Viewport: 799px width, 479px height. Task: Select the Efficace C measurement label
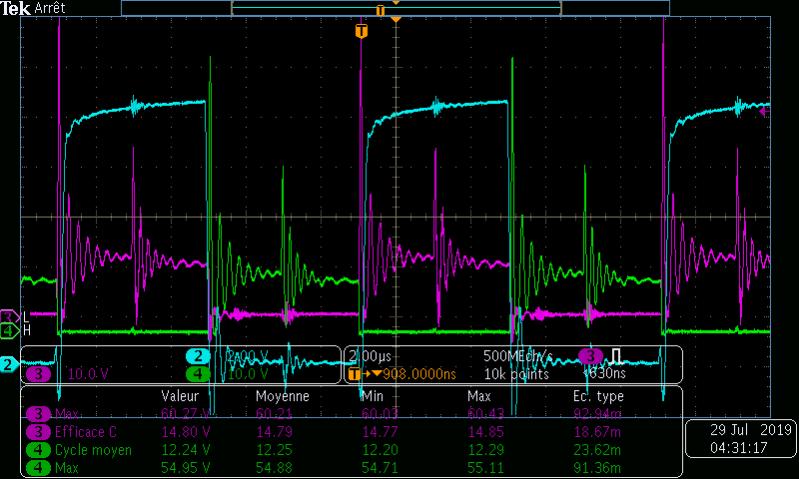click(86, 432)
